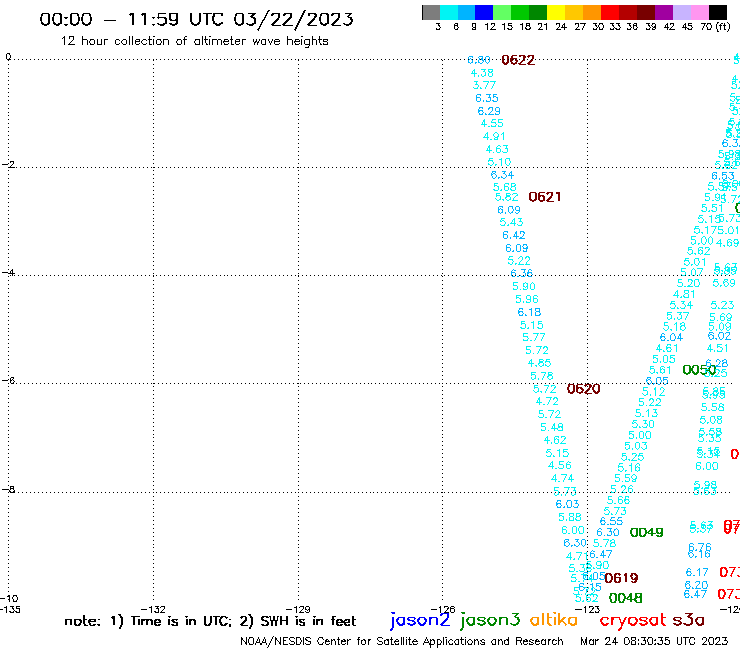Select the 4.85 wave height reading
Image resolution: width=740 pixels, height=650 pixels.
click(539, 363)
